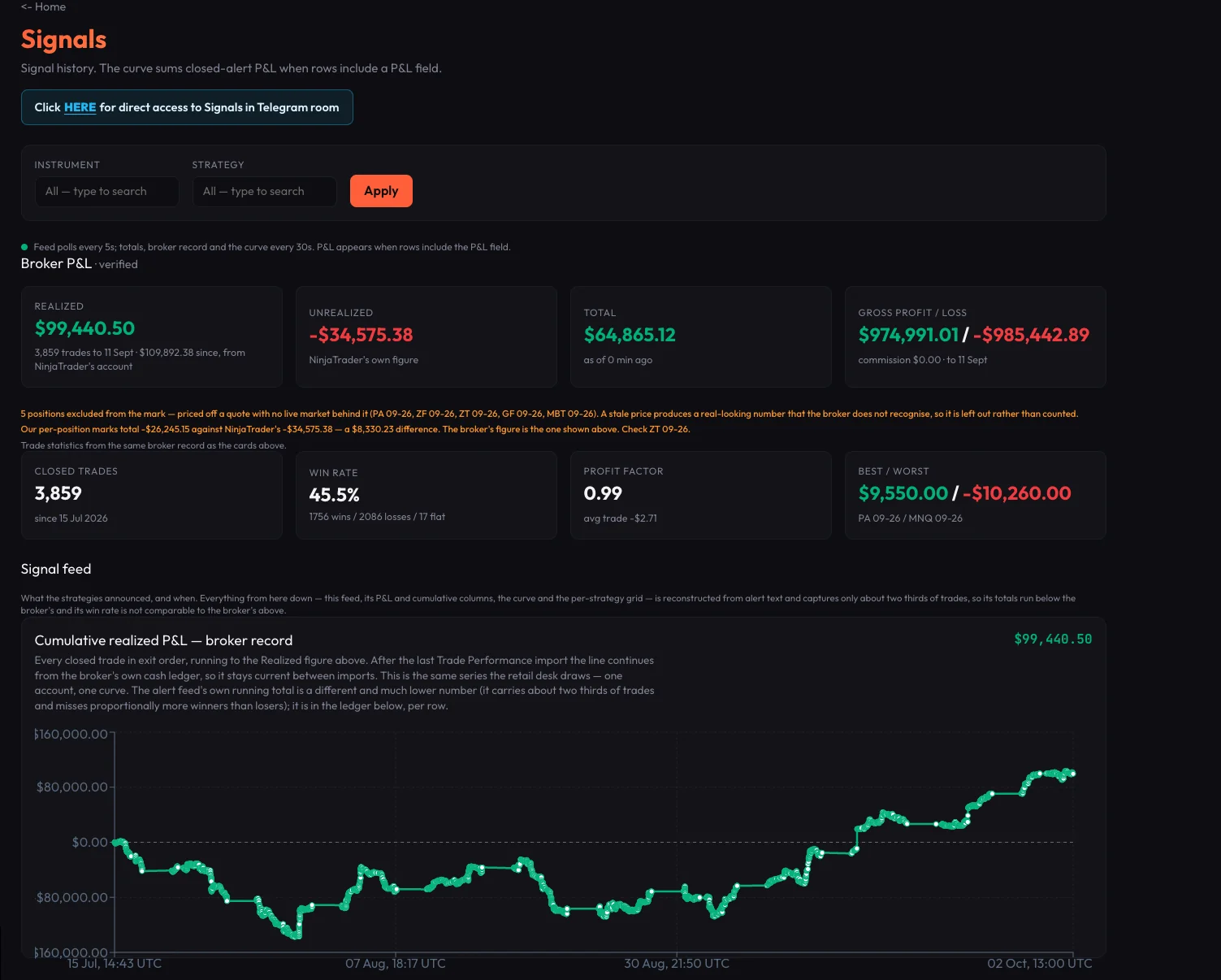Click the 'Signal feed' section heading
The width and height of the screenshot is (1221, 980).
(x=56, y=569)
